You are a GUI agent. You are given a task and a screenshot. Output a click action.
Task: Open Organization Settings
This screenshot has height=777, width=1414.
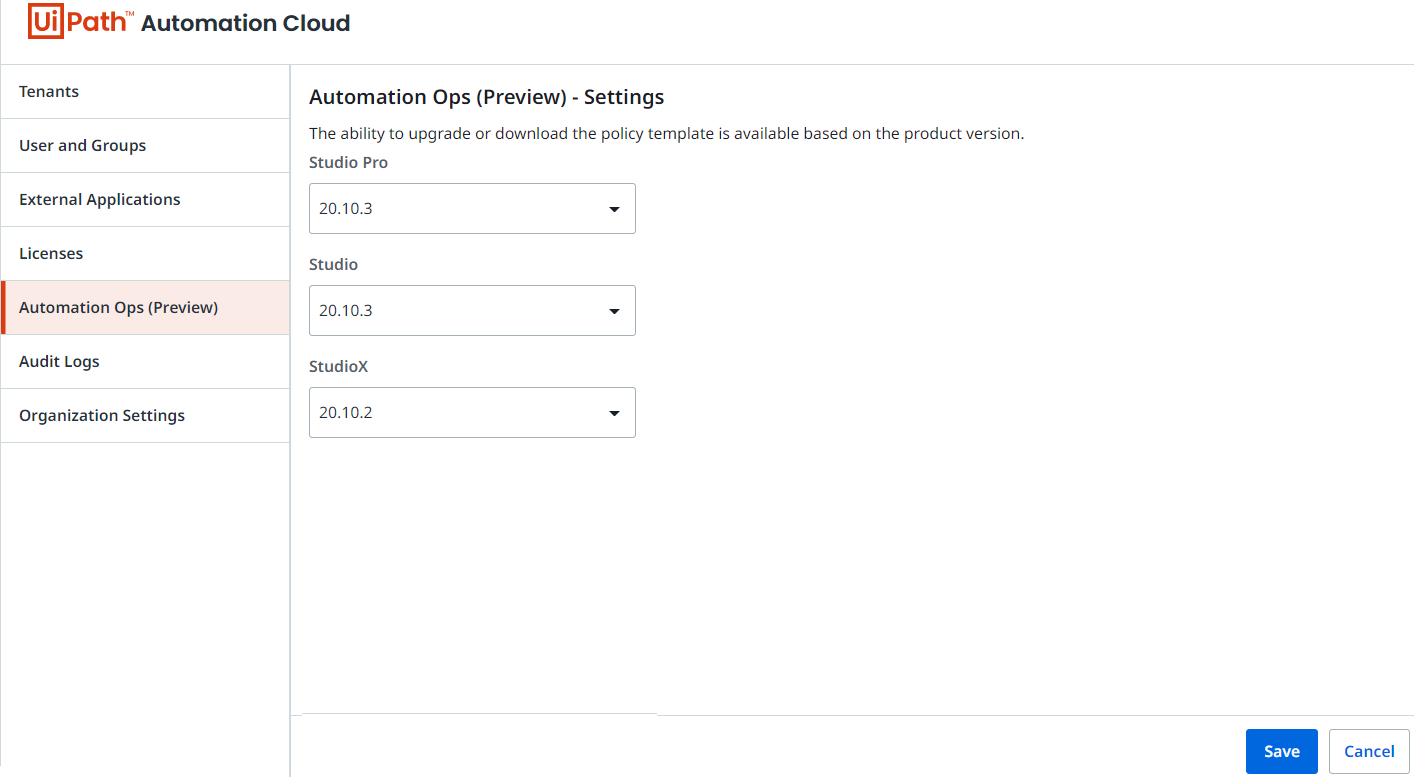pos(145,416)
